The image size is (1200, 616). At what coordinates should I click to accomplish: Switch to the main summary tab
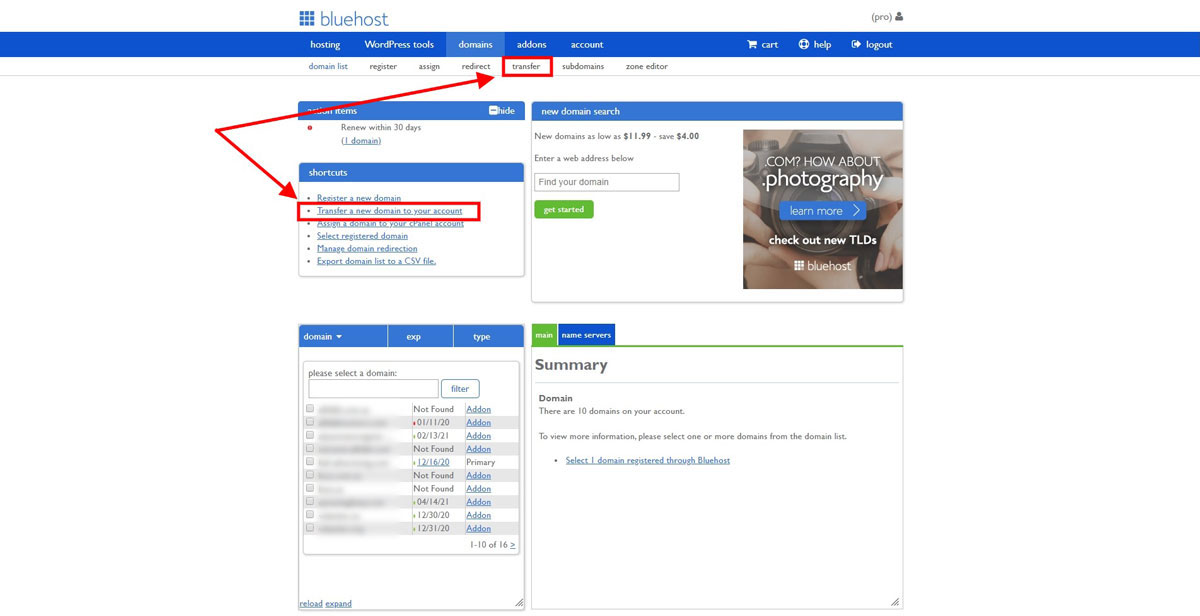pyautogui.click(x=544, y=335)
